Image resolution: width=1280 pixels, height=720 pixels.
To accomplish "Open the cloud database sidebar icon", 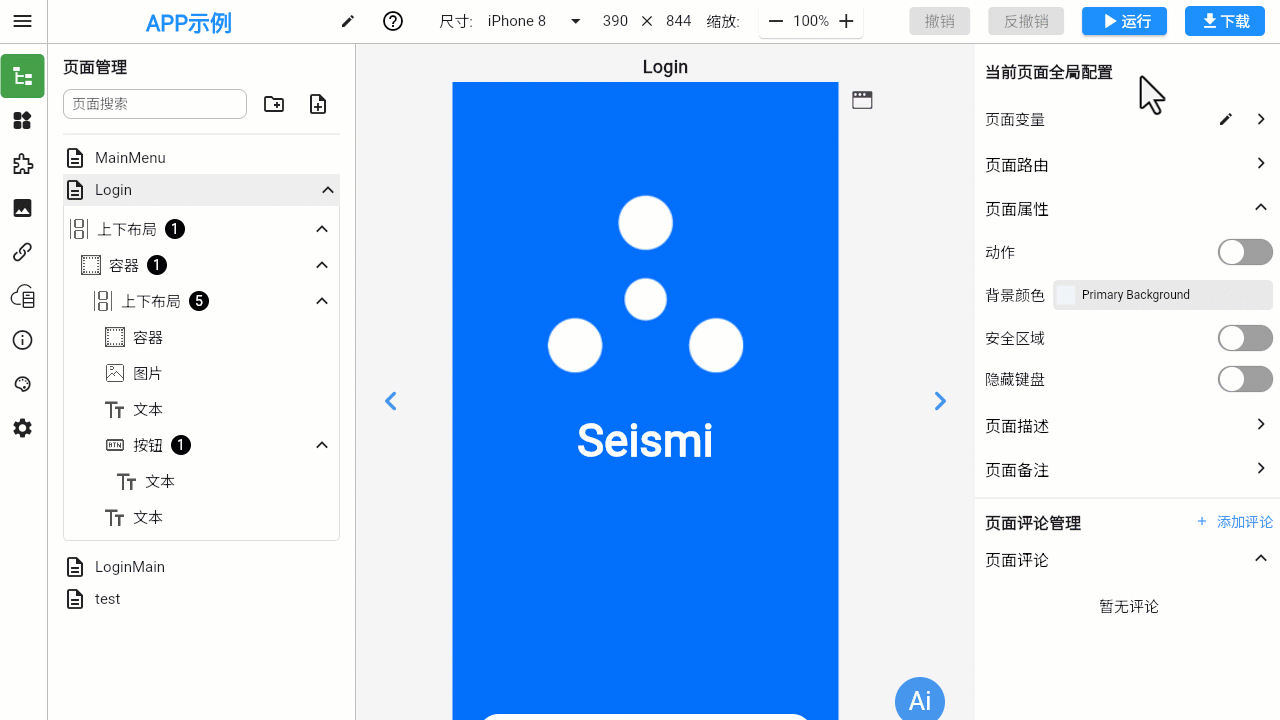I will (x=22, y=296).
